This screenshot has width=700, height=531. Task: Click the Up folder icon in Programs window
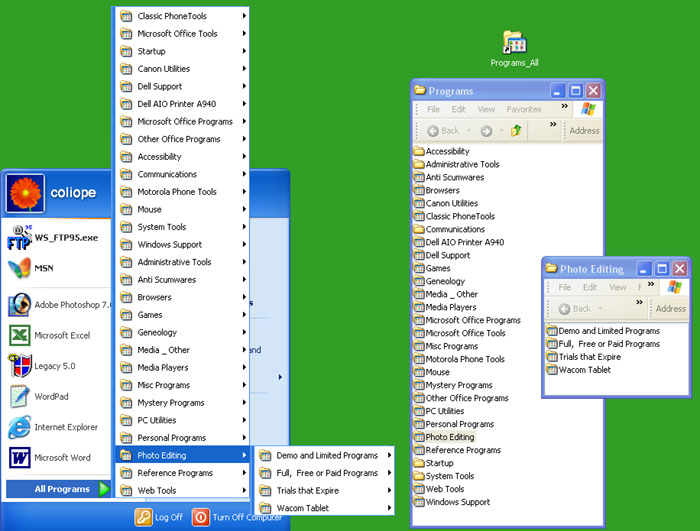tap(517, 130)
